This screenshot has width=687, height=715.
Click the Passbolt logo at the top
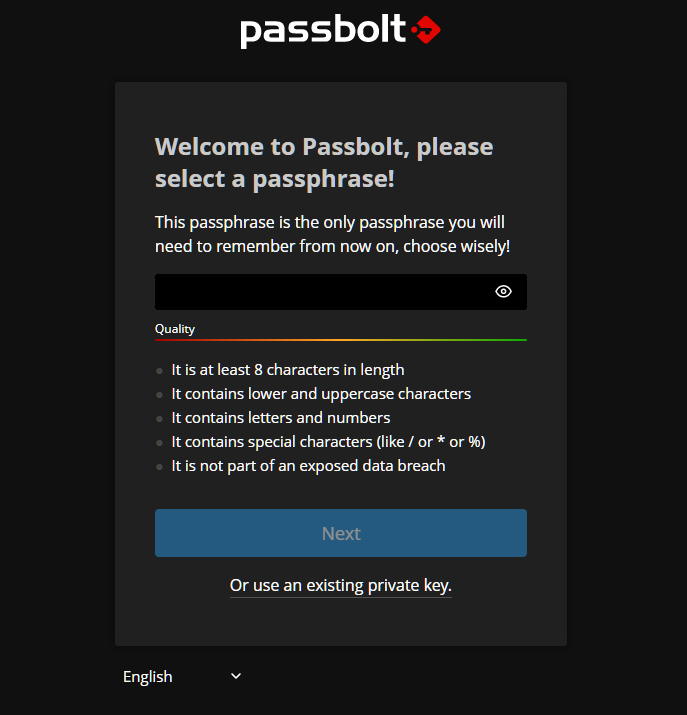click(x=340, y=31)
